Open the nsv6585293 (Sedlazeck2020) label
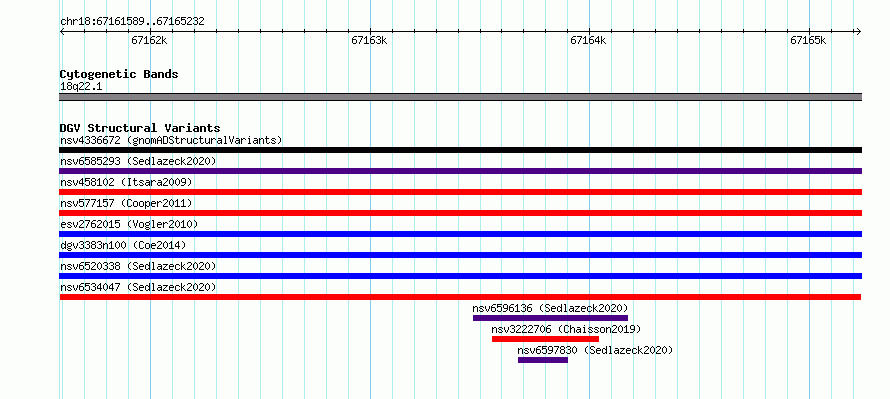890x399 pixels. pyautogui.click(x=138, y=161)
